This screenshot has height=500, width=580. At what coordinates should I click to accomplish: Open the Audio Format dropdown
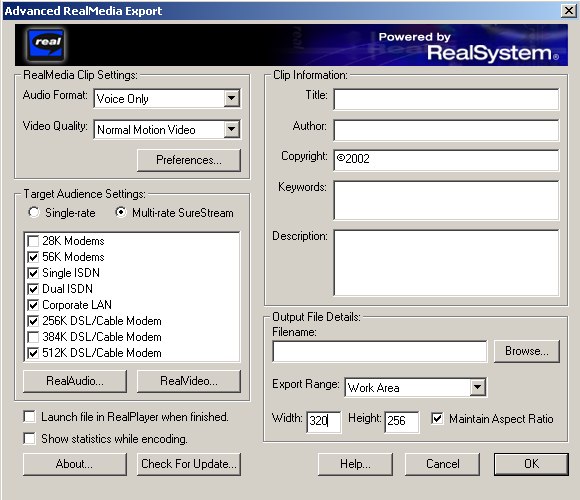click(x=232, y=98)
